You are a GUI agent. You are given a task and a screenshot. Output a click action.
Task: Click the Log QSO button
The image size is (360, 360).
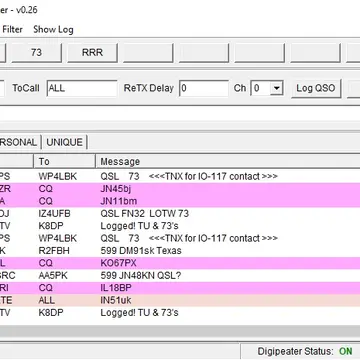[316, 88]
